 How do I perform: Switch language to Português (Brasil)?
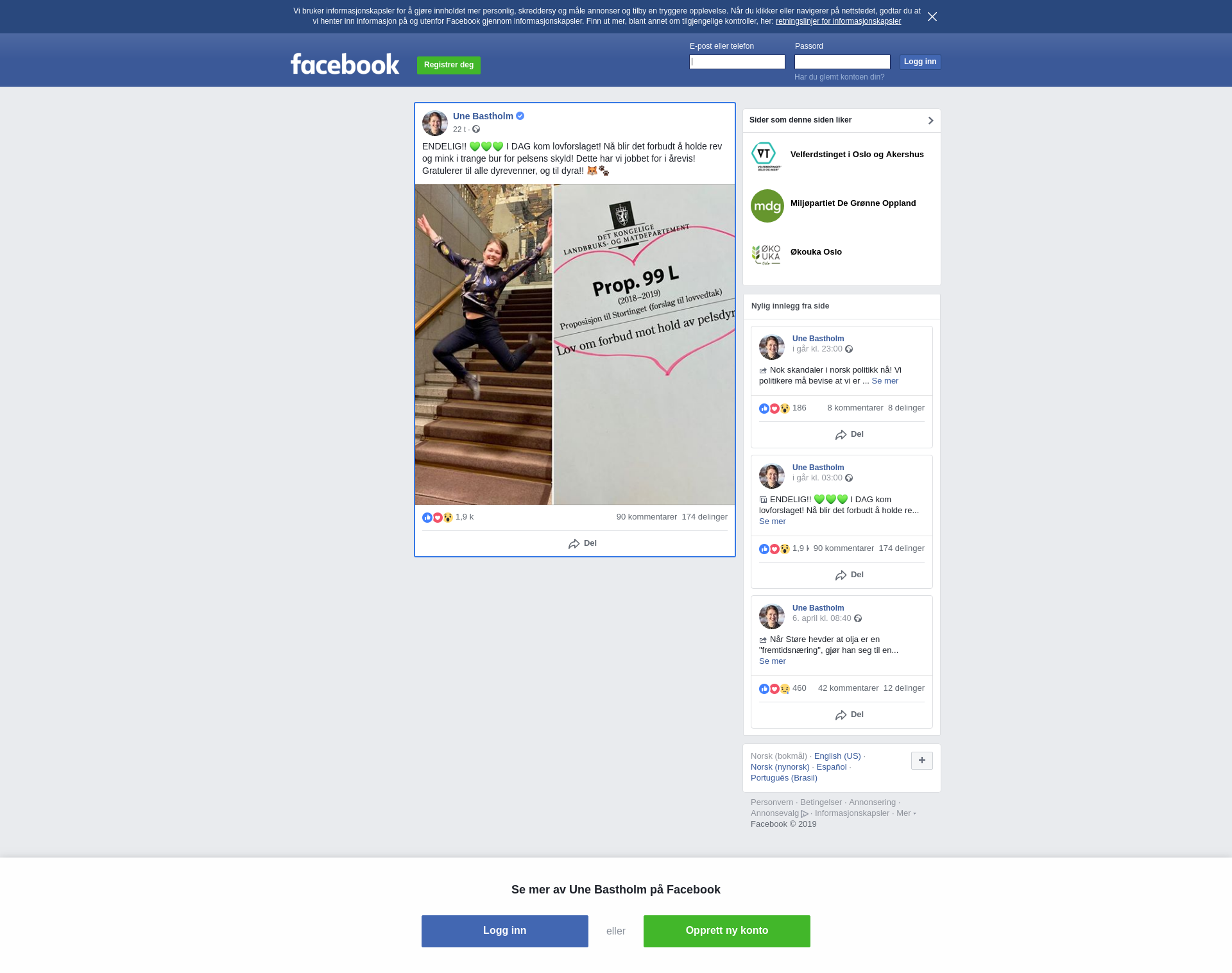point(784,778)
